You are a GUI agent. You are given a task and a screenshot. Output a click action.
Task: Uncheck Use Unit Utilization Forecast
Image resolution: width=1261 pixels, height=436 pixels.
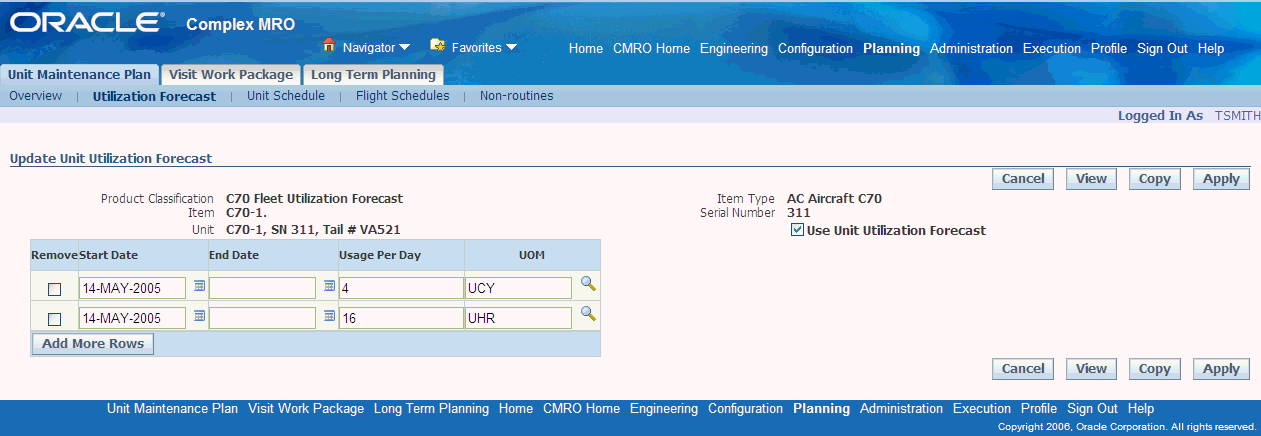click(797, 230)
